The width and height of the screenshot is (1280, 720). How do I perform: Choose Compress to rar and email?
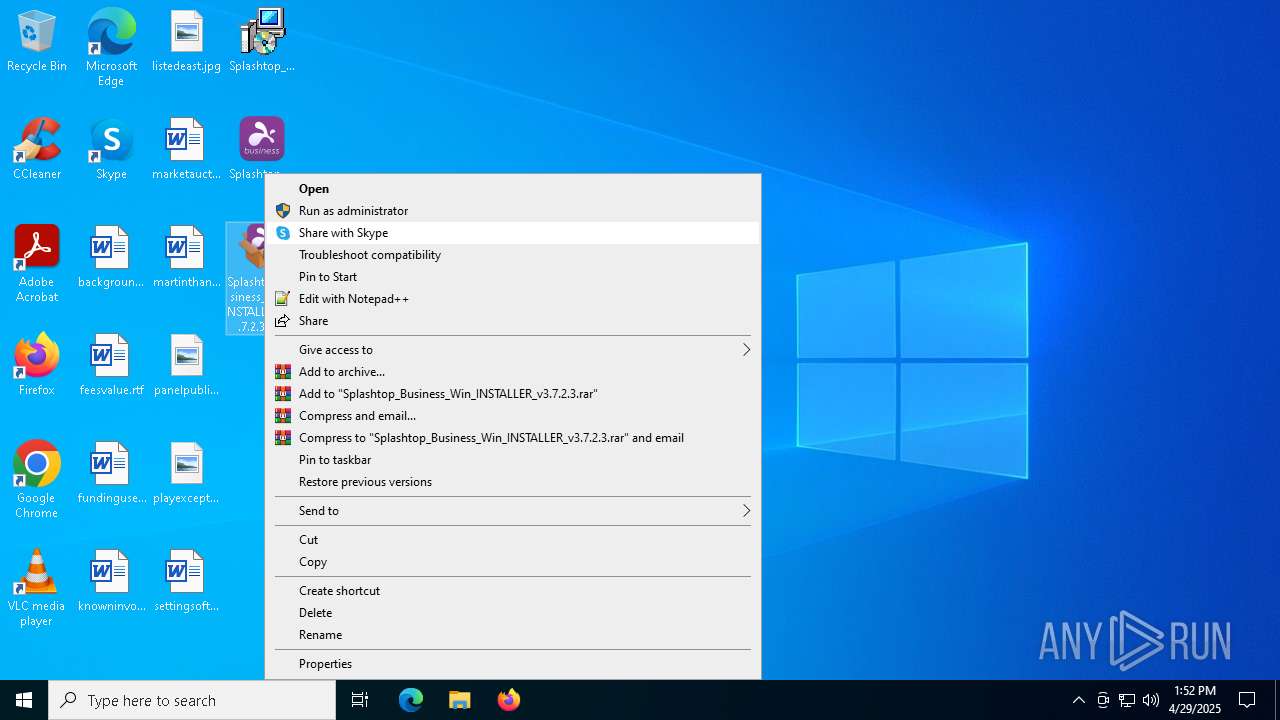point(513,438)
